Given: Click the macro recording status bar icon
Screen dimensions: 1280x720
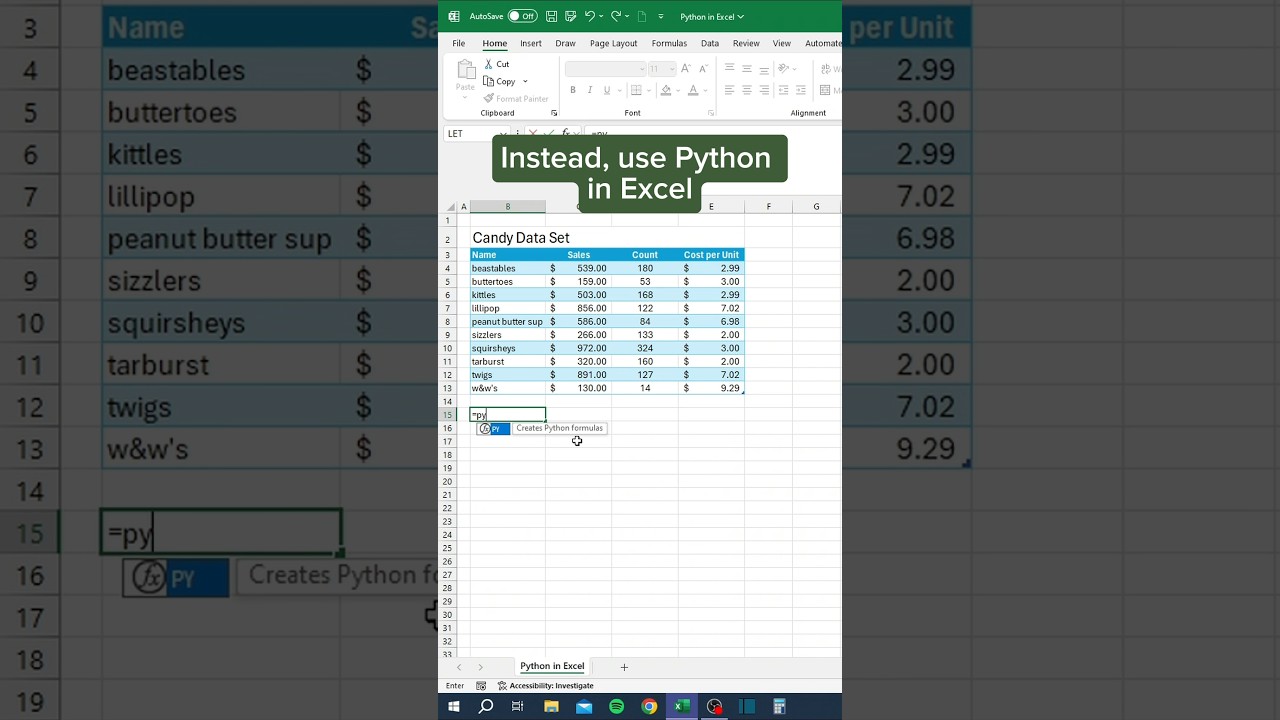Looking at the screenshot, I should [481, 686].
